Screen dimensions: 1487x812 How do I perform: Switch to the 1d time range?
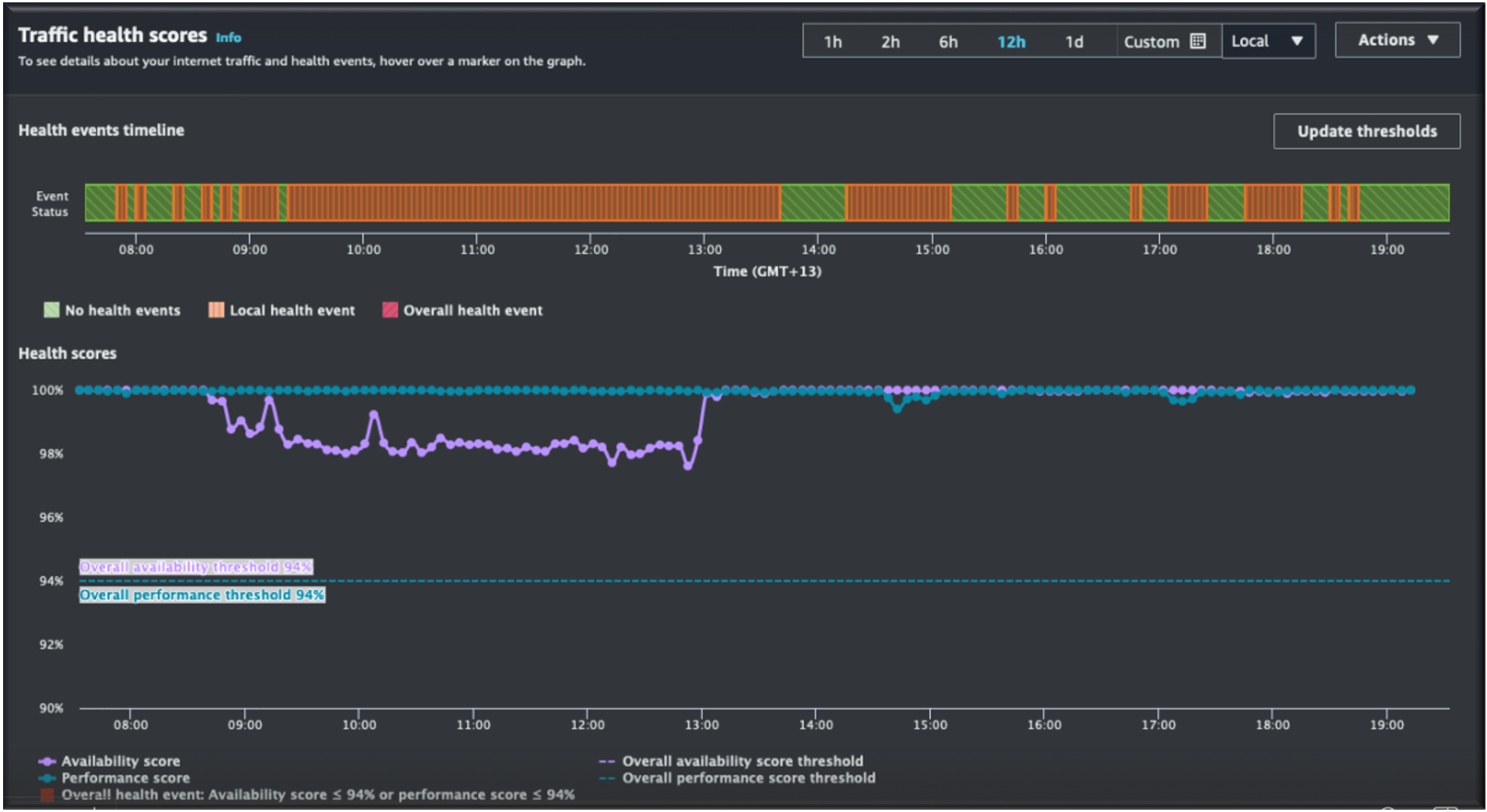[x=1073, y=42]
